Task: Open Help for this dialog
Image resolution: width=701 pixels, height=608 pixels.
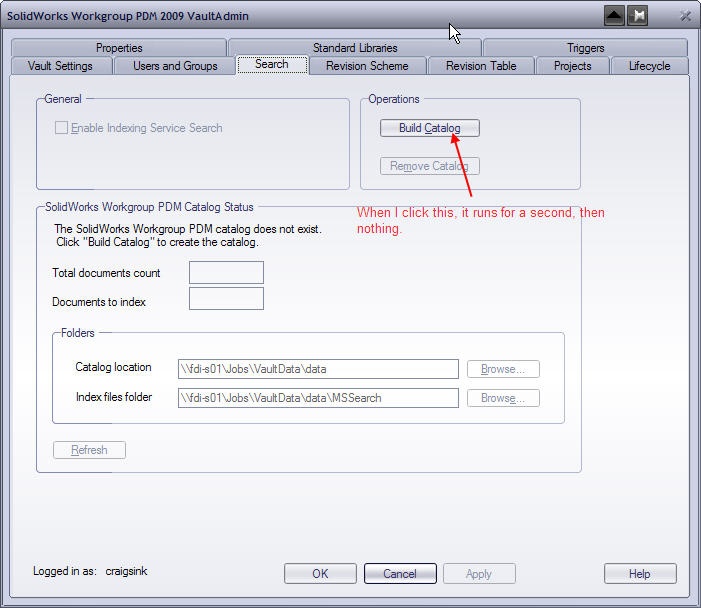Action: [640, 574]
